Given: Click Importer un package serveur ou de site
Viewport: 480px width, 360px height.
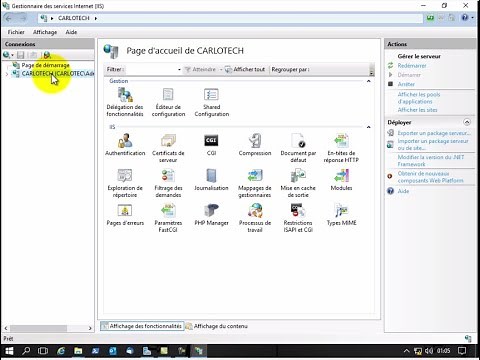Looking at the screenshot, I should tap(433, 144).
